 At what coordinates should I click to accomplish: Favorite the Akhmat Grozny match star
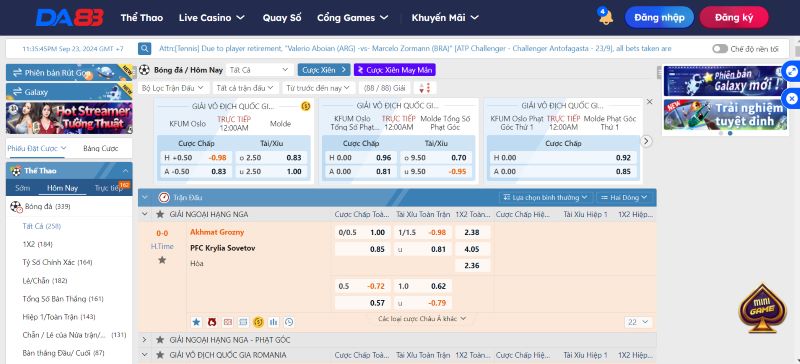pos(162,260)
